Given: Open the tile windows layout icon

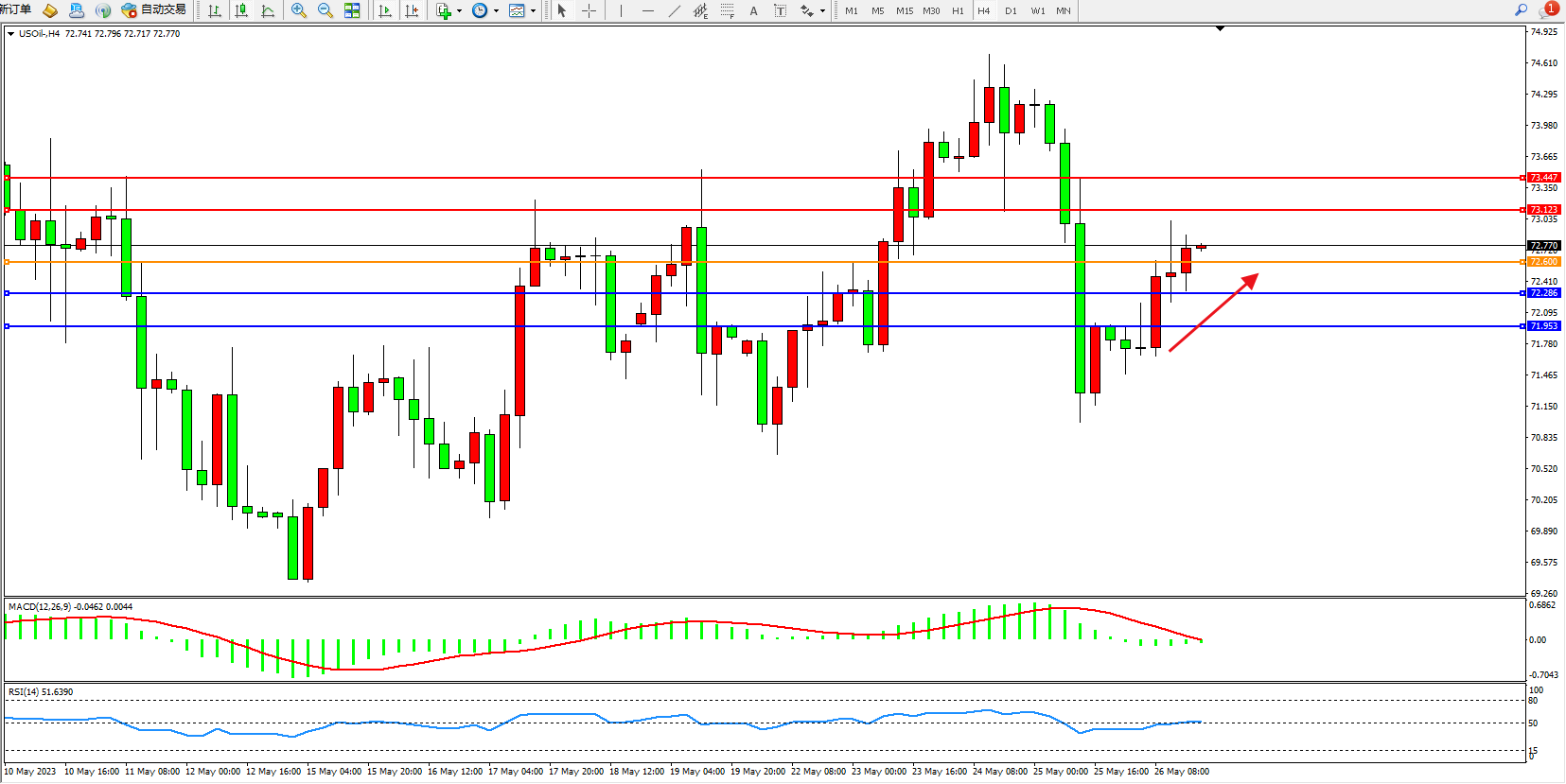Looking at the screenshot, I should [x=352, y=10].
